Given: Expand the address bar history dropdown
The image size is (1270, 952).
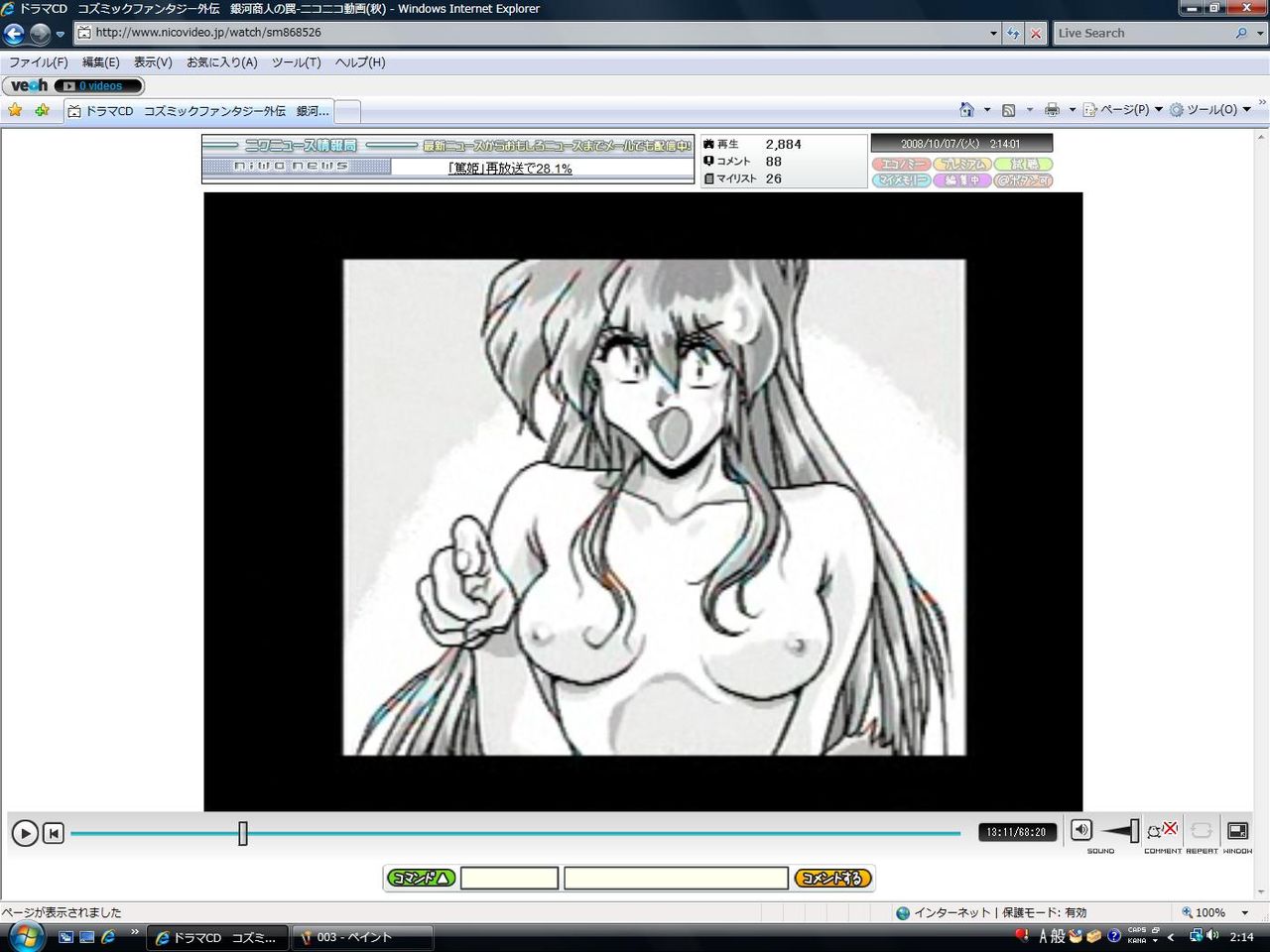Looking at the screenshot, I should tap(993, 33).
